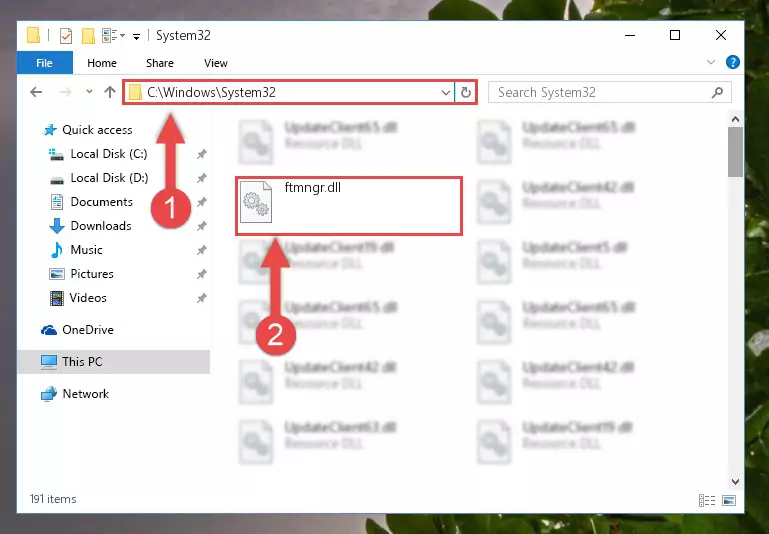Unpin Local Disk (C:) pin icon
This screenshot has width=769, height=534.
pyautogui.click(x=201, y=154)
